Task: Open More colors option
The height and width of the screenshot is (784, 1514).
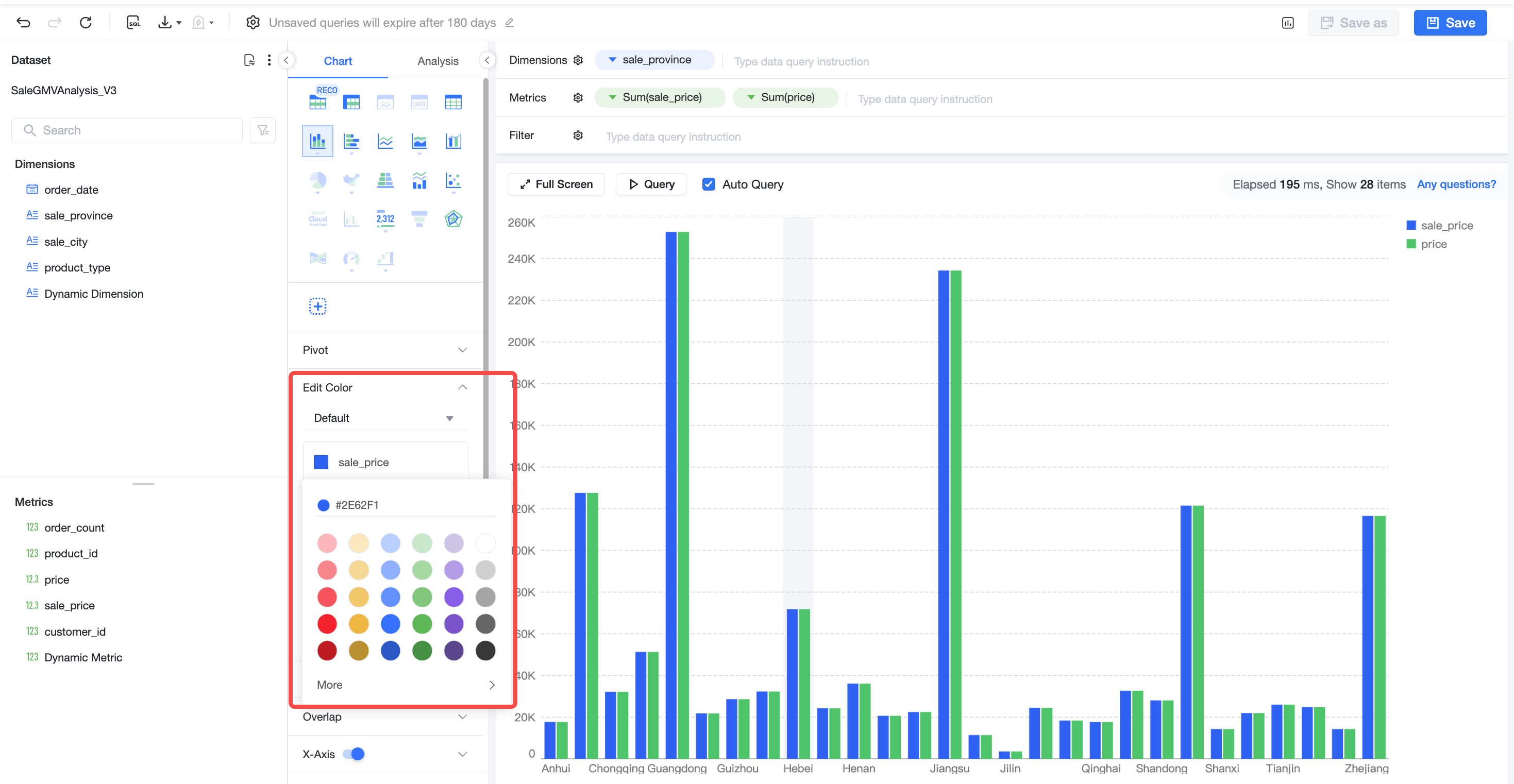Action: [406, 685]
